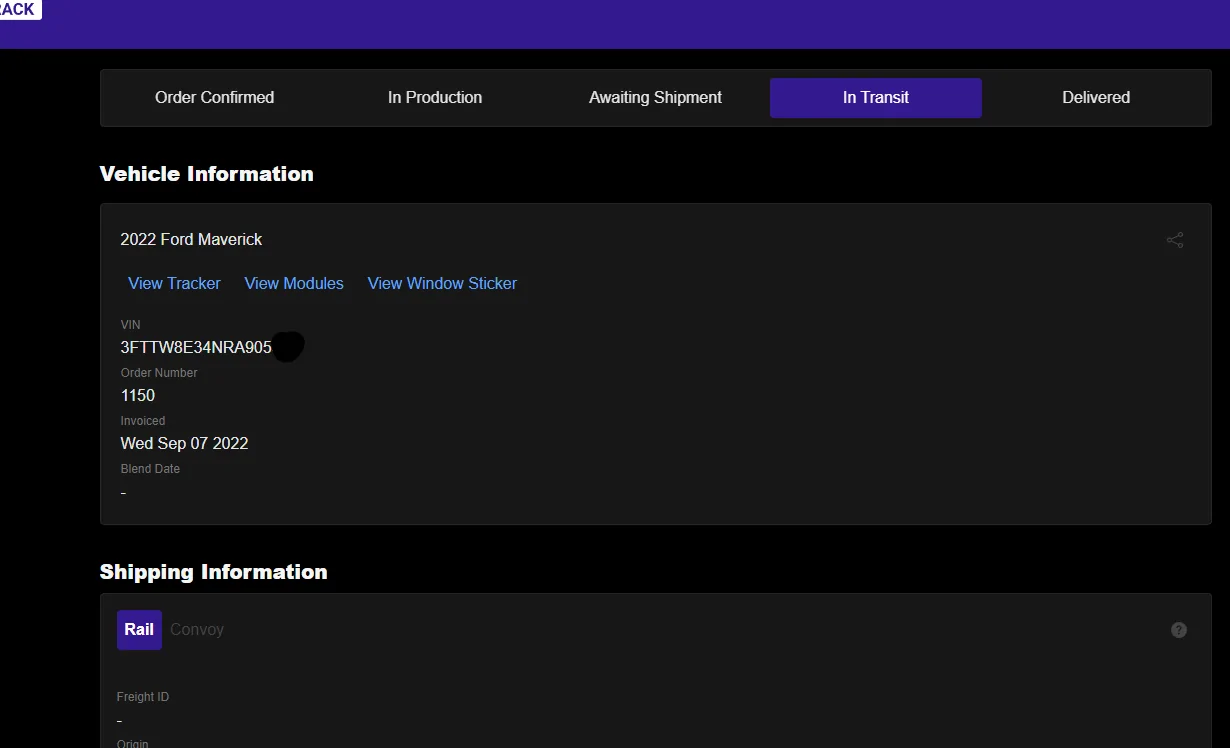Open the View Window Sticker link
The width and height of the screenshot is (1230, 748).
[442, 284]
